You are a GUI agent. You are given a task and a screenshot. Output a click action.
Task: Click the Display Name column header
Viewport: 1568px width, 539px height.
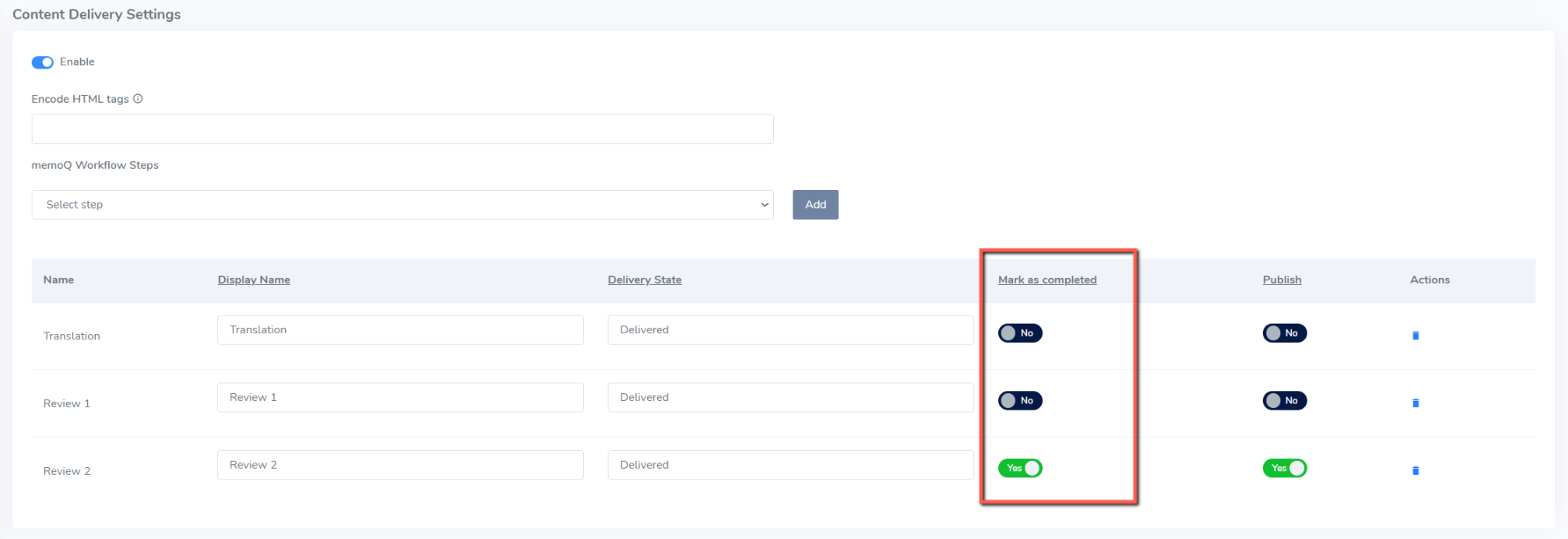pos(254,280)
